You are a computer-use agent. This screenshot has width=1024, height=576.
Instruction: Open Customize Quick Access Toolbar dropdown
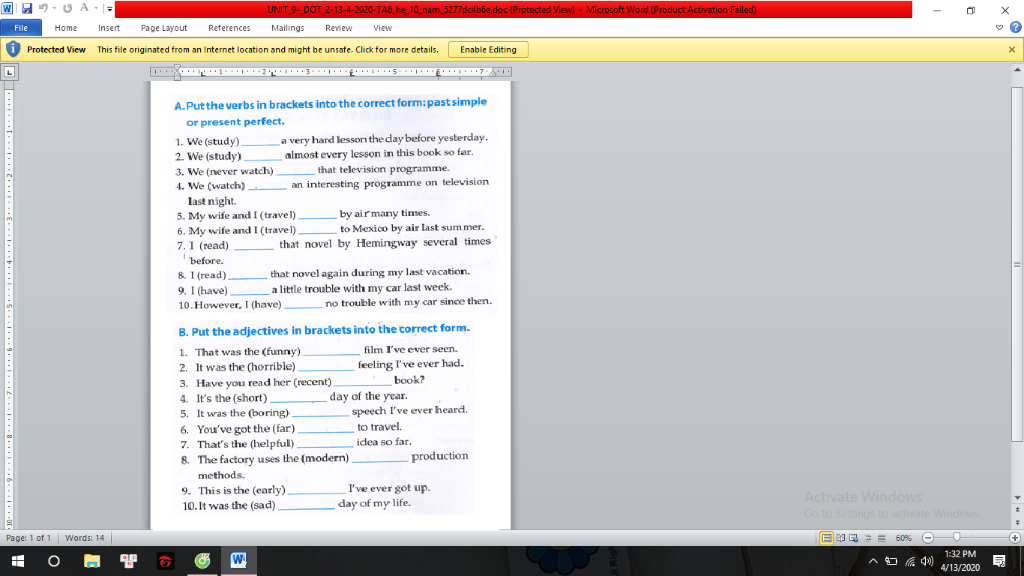[x=109, y=9]
